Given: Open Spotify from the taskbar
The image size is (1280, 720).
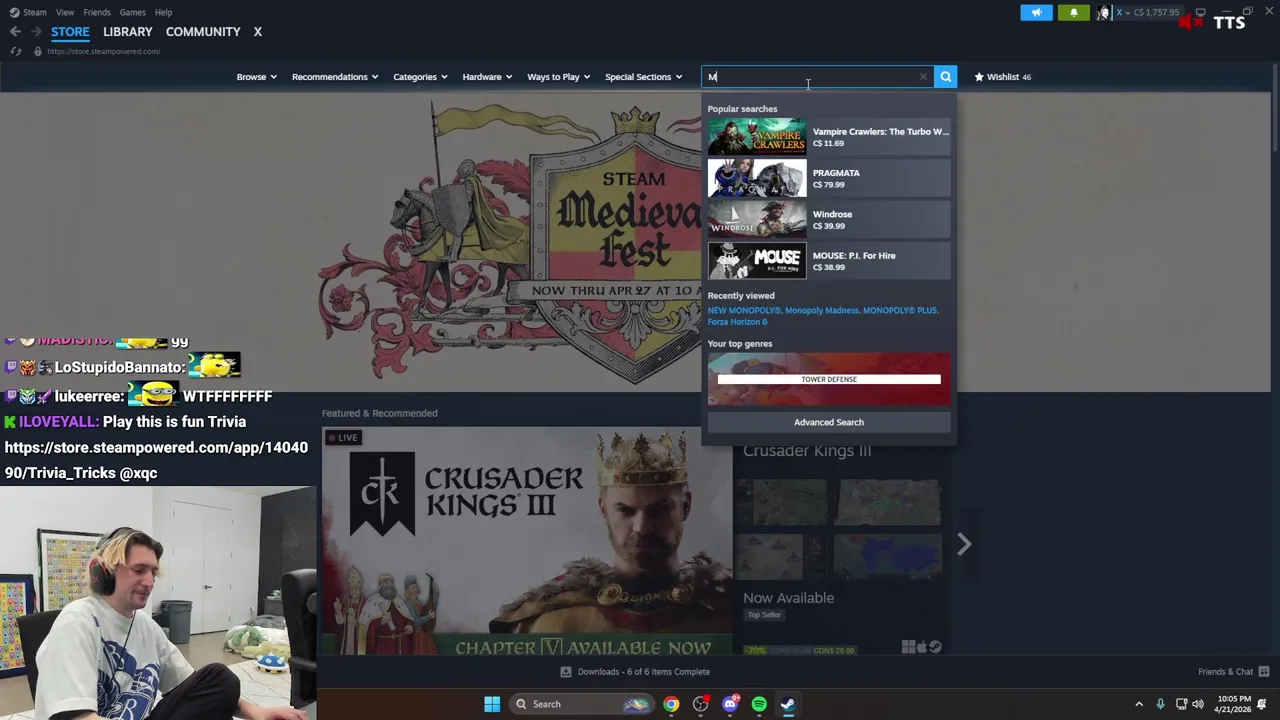Looking at the screenshot, I should point(759,704).
